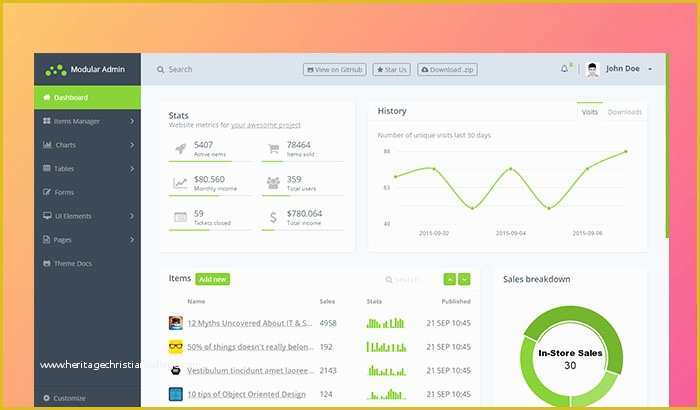This screenshot has width=700, height=410.
Task: Click the Items search magnifier icon
Action: 389,280
